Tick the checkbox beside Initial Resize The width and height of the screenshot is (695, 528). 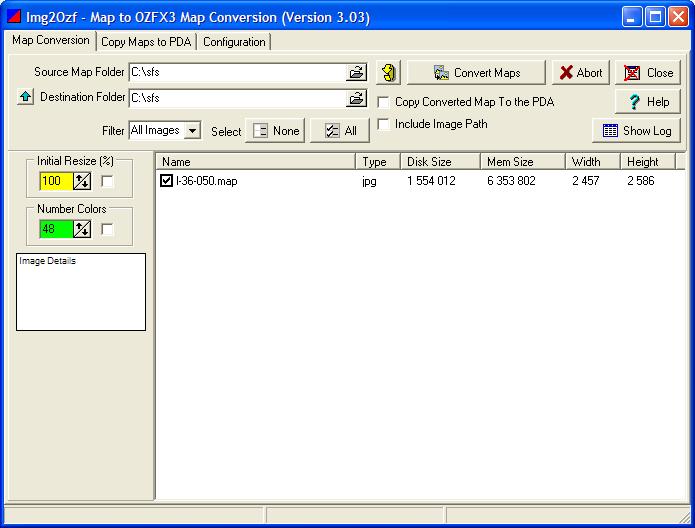pyautogui.click(x=108, y=181)
